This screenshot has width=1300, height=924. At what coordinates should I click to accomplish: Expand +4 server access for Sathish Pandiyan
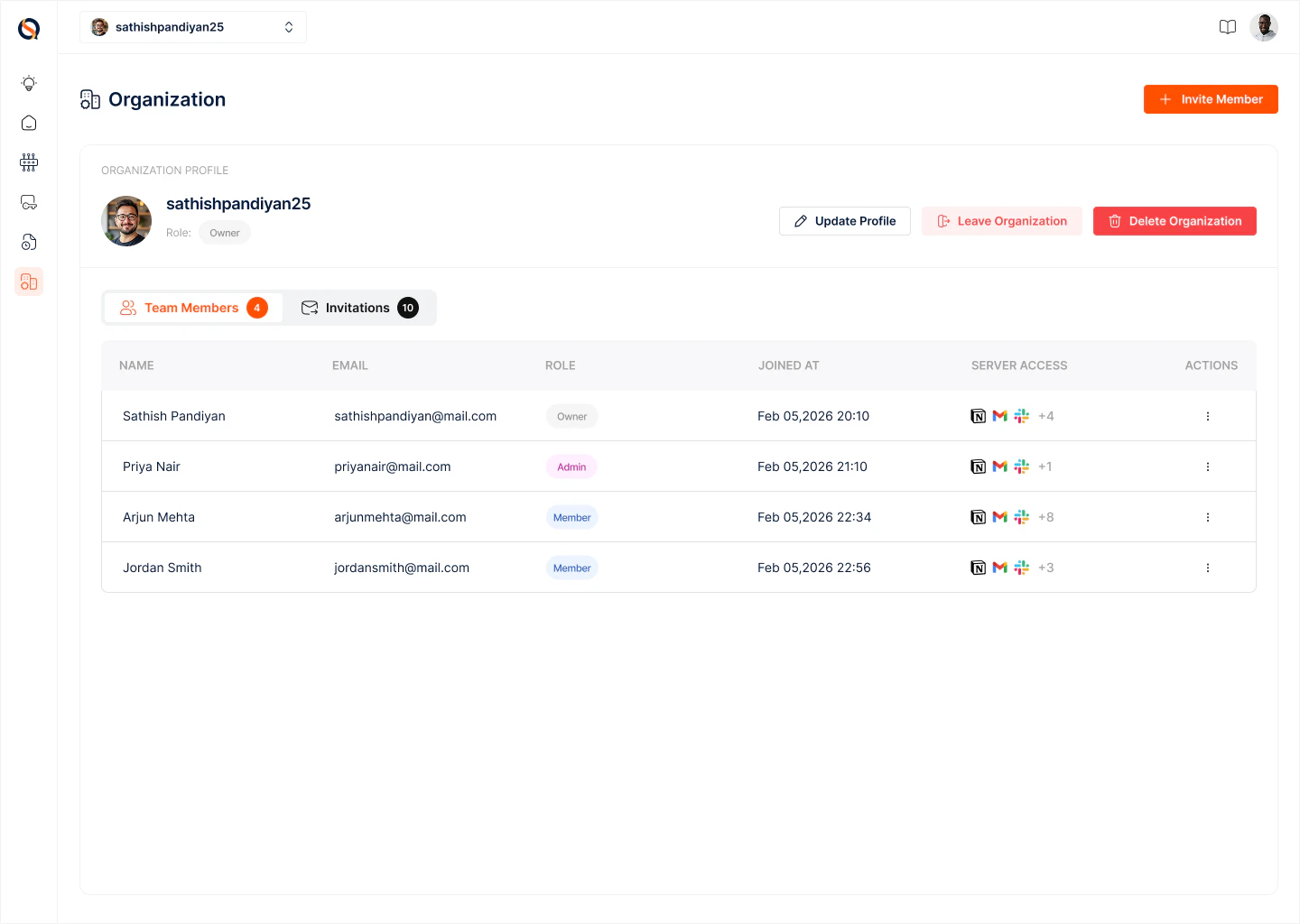coord(1045,415)
